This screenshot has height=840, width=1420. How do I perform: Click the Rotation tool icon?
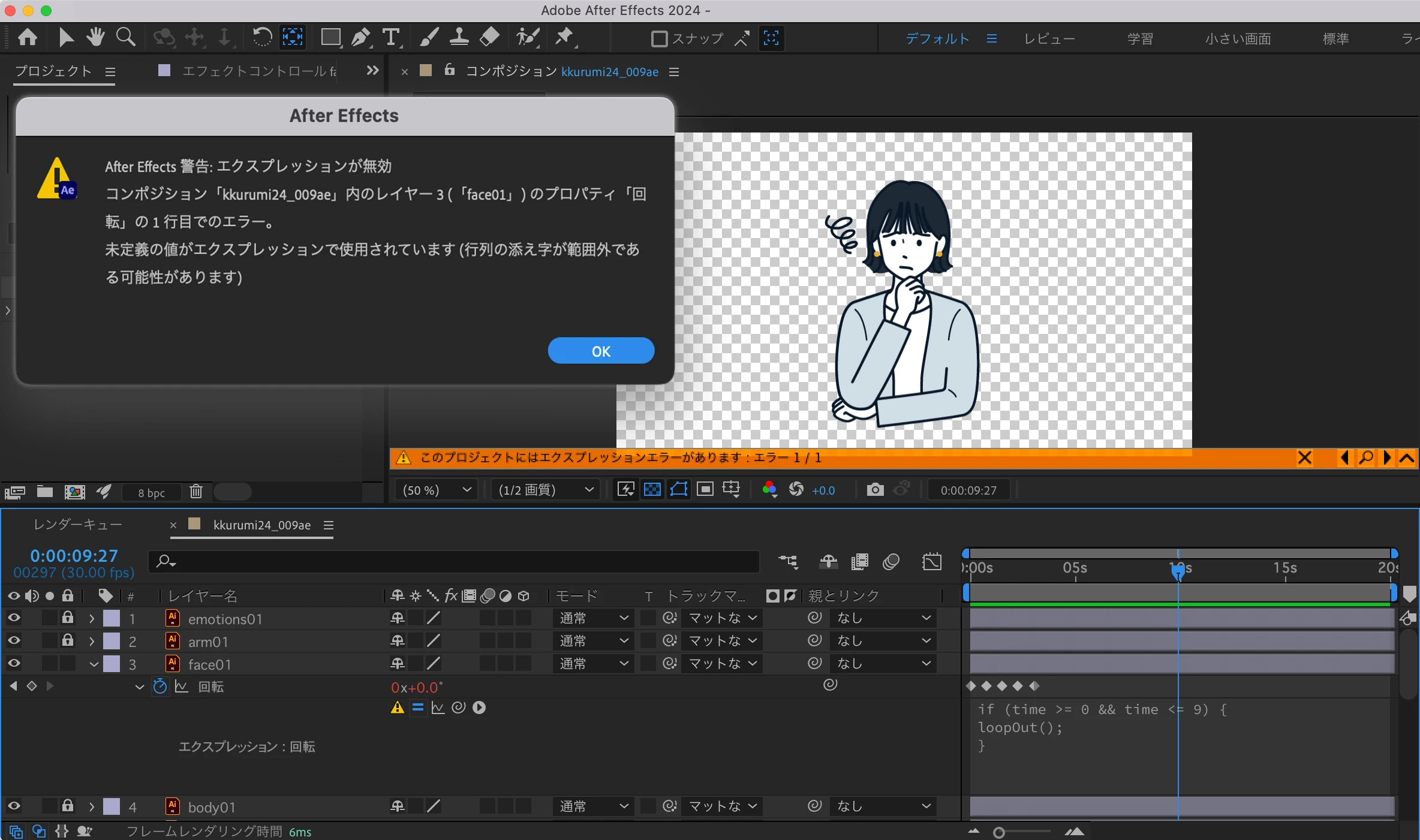tap(261, 38)
